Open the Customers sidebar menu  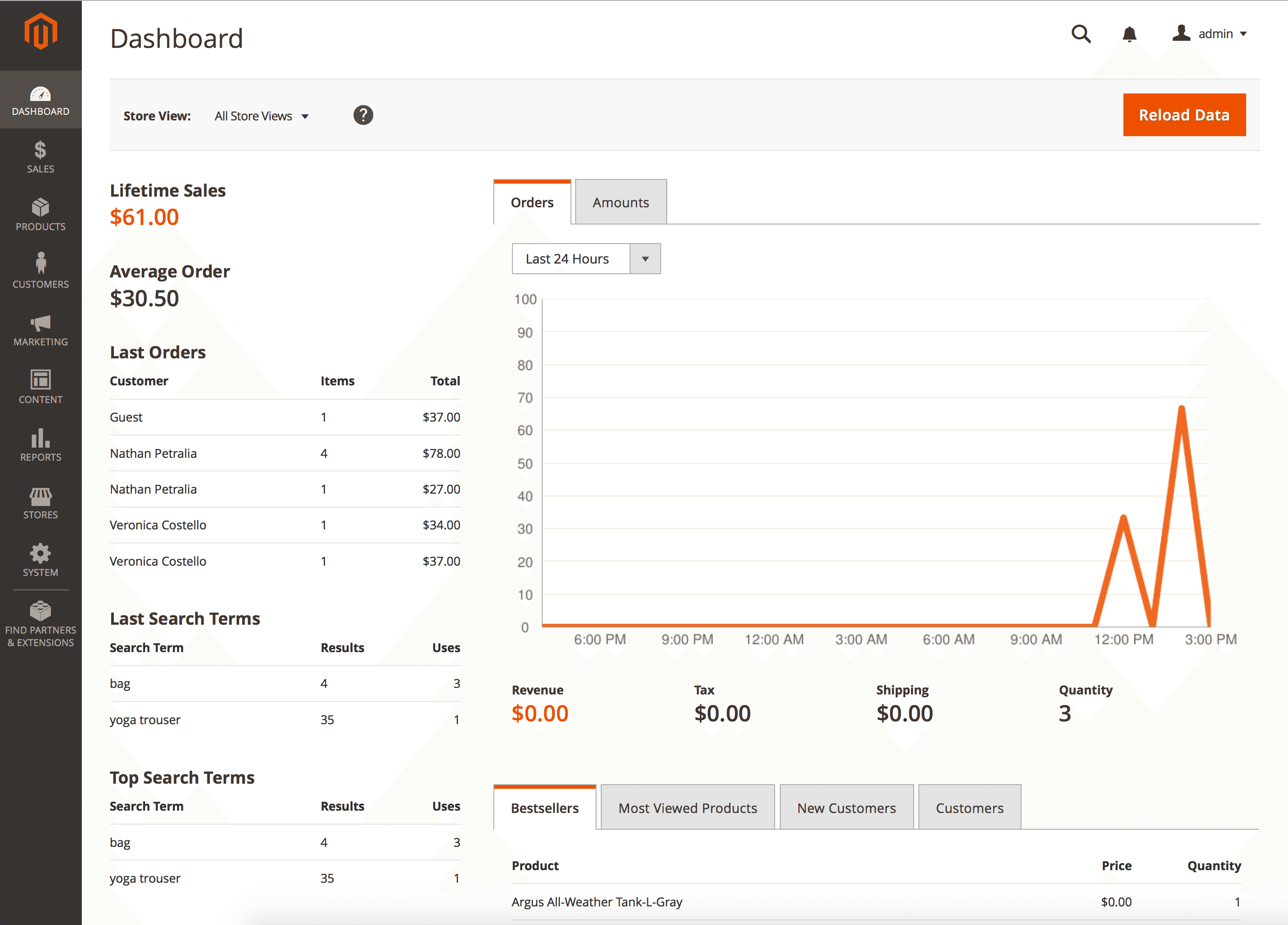(40, 271)
